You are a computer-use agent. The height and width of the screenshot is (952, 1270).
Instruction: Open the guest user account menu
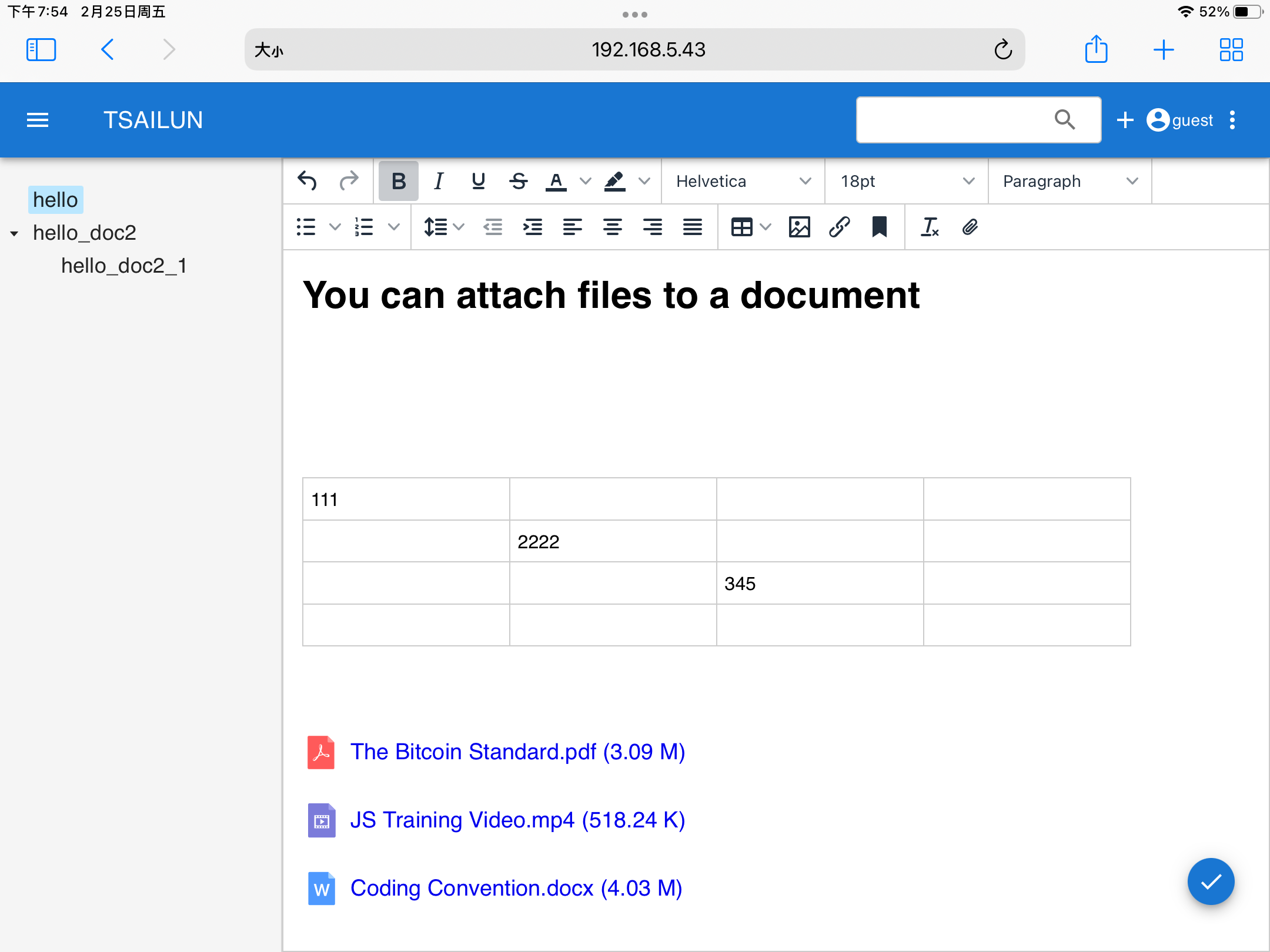coord(1179,120)
